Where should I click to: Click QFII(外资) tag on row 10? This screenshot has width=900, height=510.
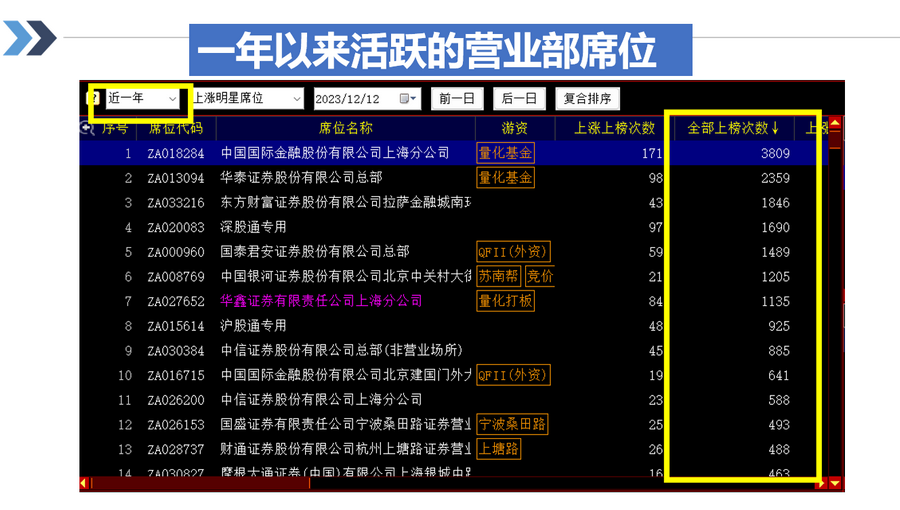pos(514,375)
